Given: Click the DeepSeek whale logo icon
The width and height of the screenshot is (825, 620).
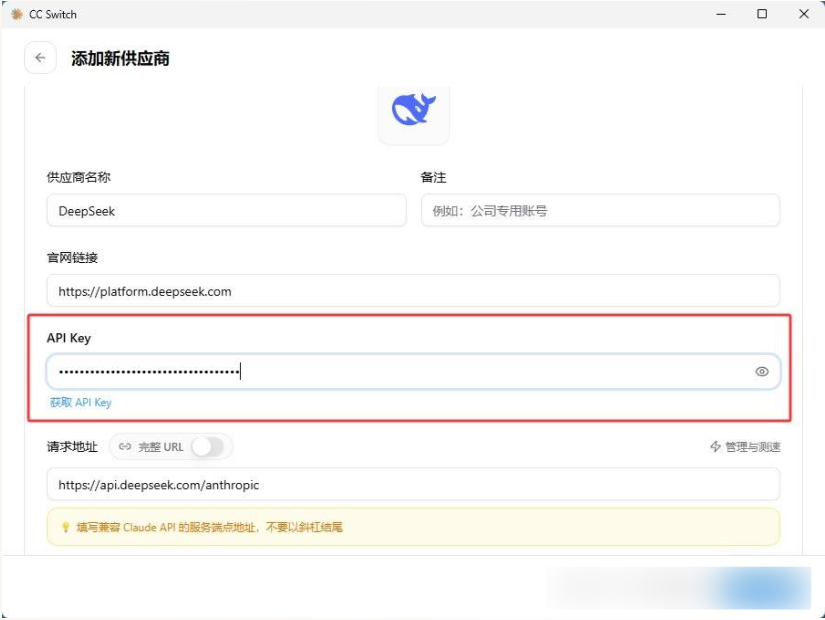Looking at the screenshot, I should [414, 109].
